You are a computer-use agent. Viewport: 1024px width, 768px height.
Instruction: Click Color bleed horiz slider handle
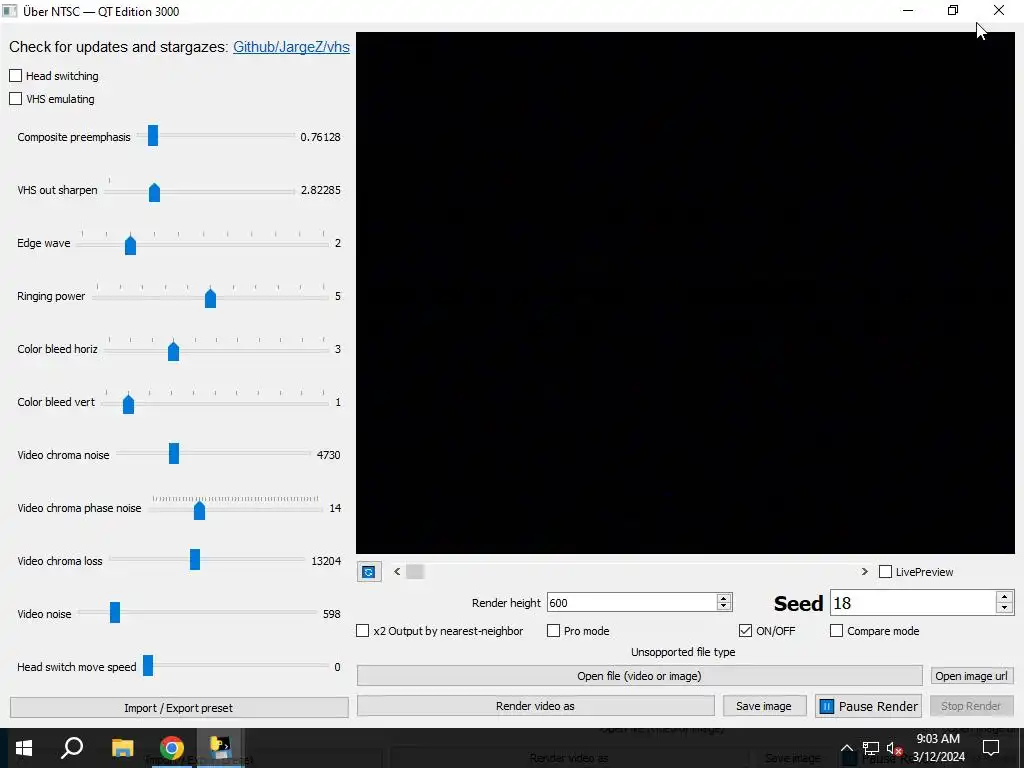click(173, 351)
